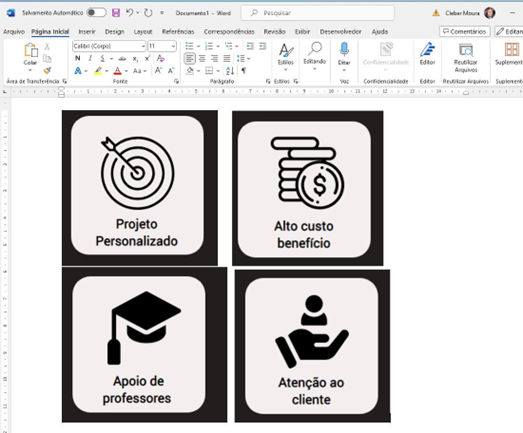The image size is (523, 433).
Task: Open the font size dropdown
Action: tap(173, 46)
